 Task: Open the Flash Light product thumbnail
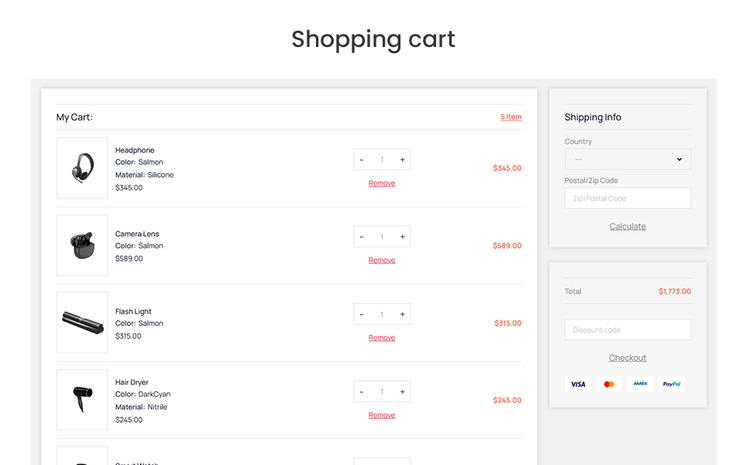[x=82, y=322]
